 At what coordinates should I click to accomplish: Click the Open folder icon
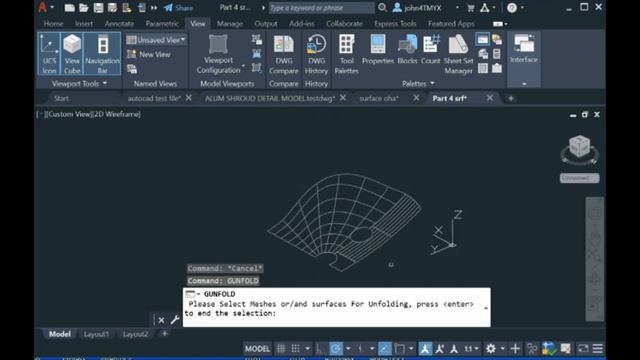click(x=84, y=8)
